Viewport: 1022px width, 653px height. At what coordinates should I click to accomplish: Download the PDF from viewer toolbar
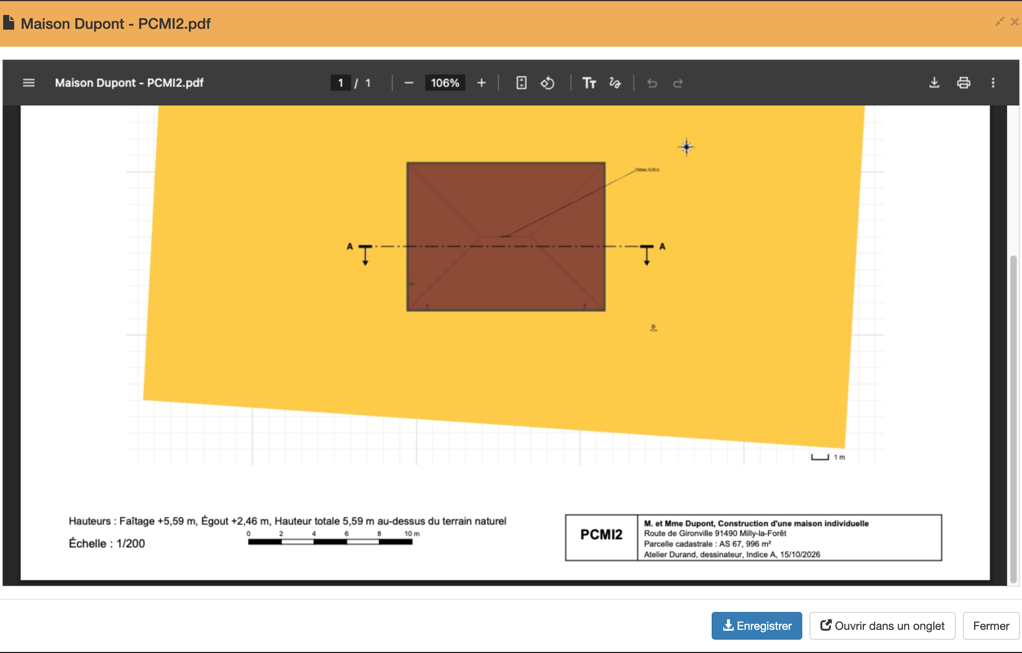coord(934,83)
